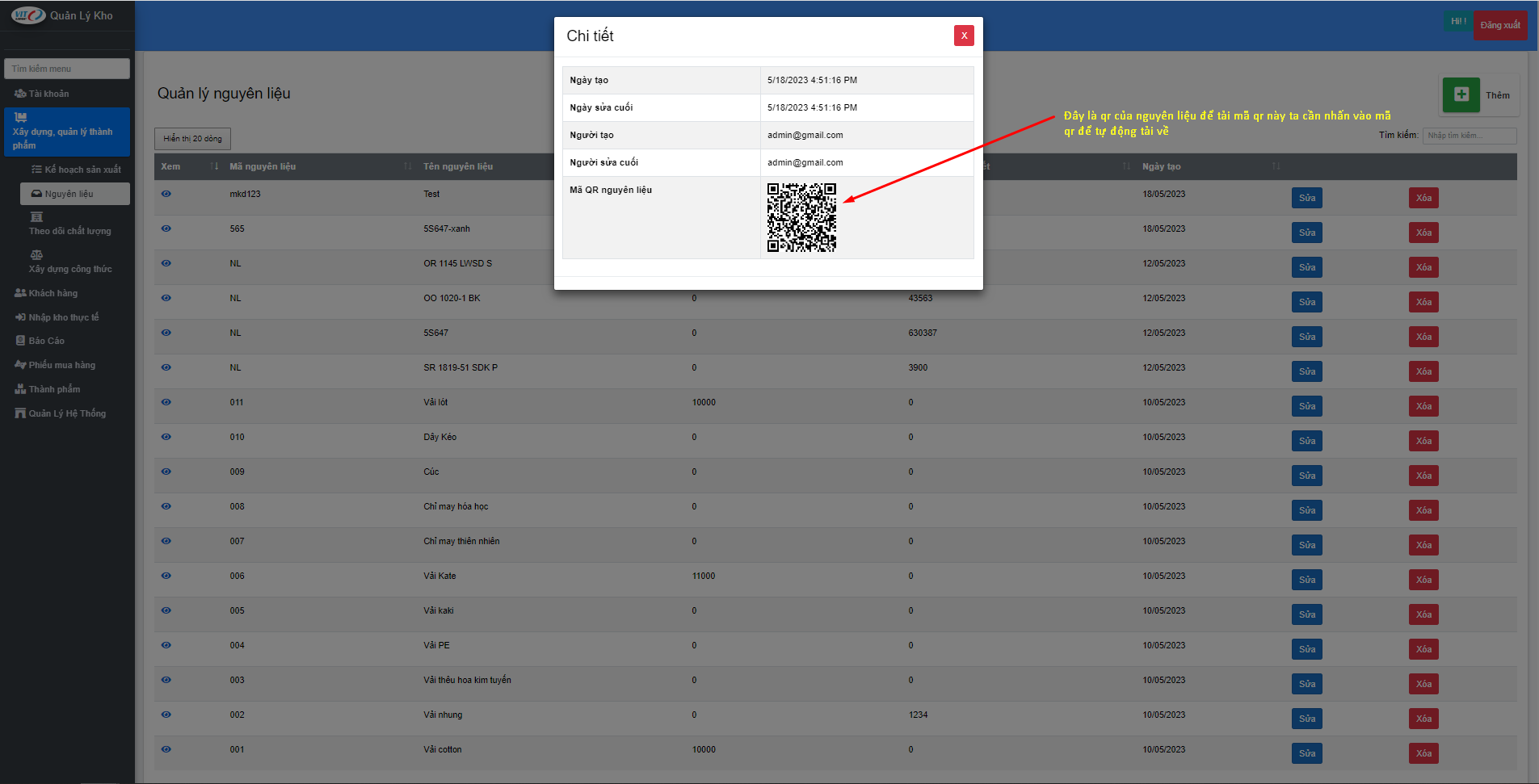Click the green plus Thêm icon
The image size is (1539, 784).
point(1461,94)
